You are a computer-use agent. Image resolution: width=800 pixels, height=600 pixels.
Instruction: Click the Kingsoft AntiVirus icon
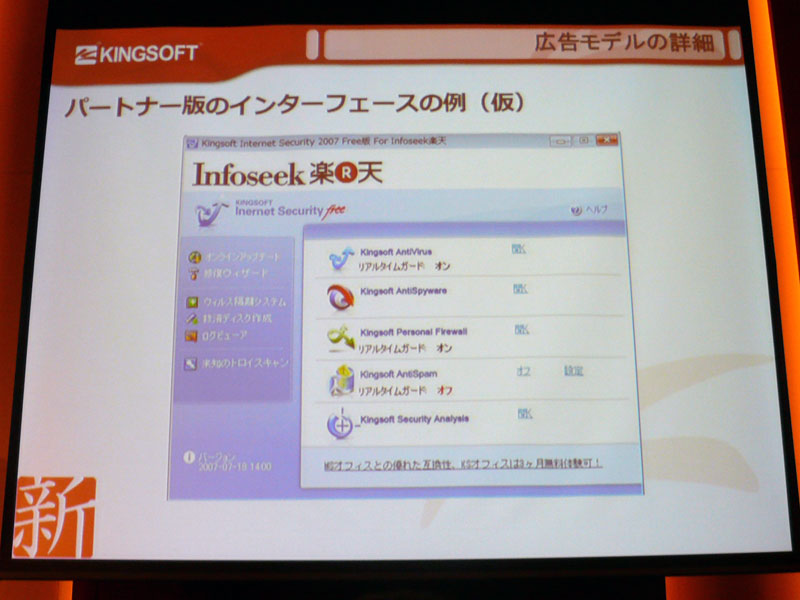click(x=341, y=259)
